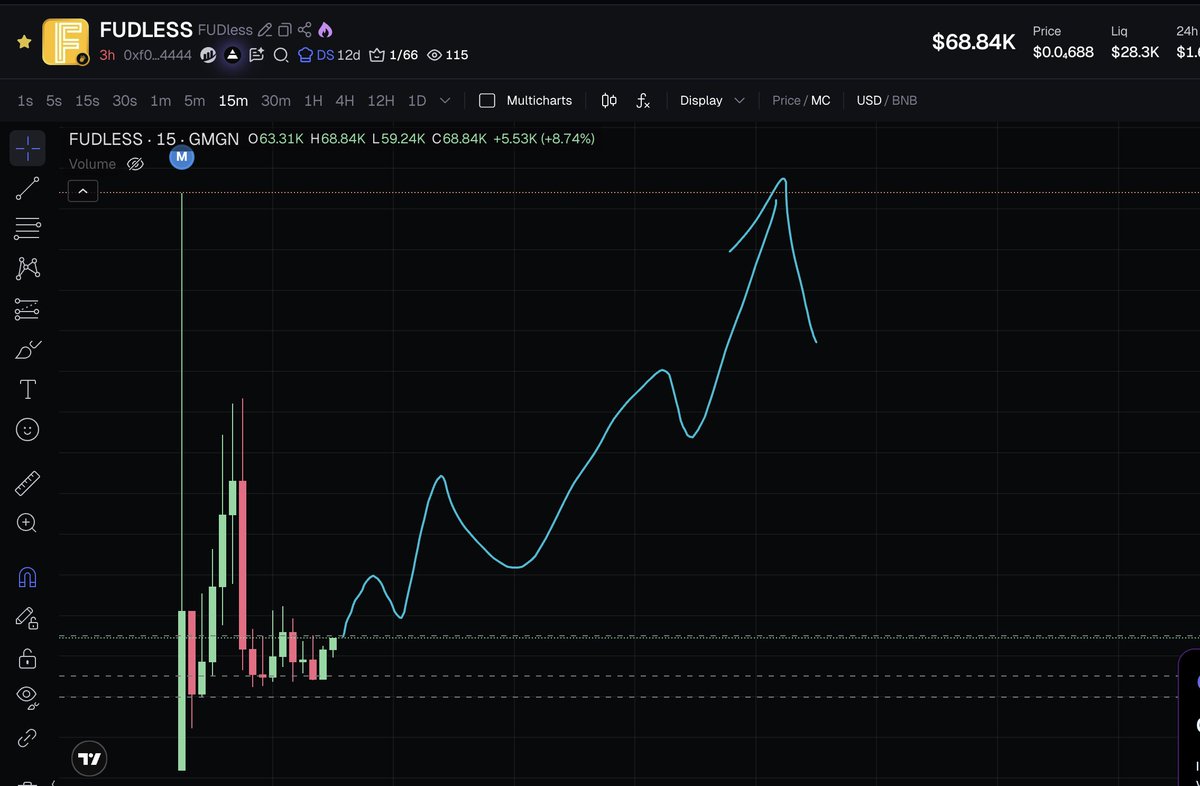The image size is (1200, 786).
Task: Click the share icon in header
Action: (305, 30)
